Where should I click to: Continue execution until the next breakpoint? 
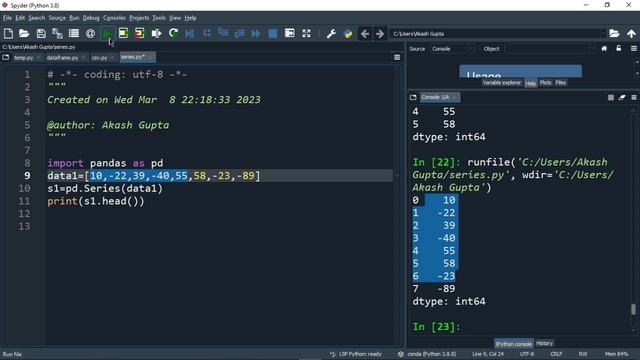[256, 33]
